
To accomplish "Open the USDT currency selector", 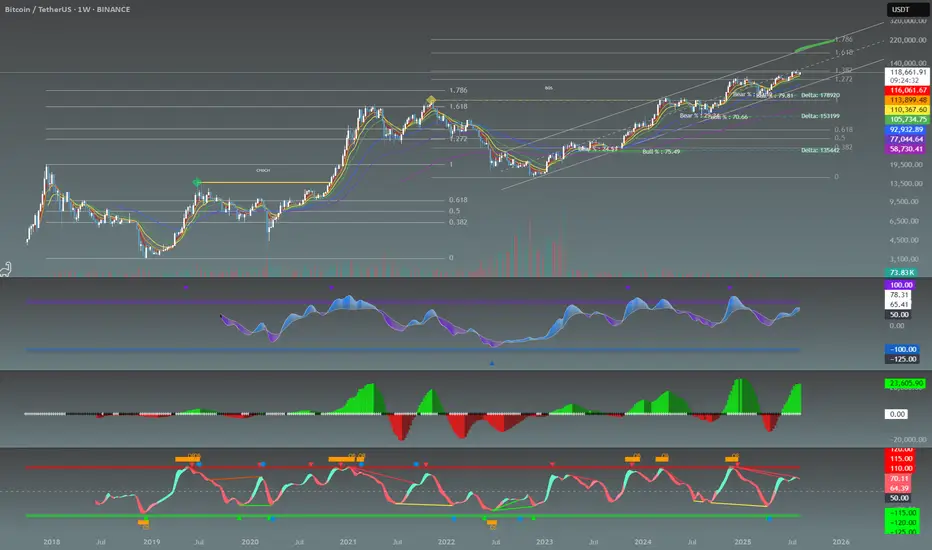I will [908, 10].
